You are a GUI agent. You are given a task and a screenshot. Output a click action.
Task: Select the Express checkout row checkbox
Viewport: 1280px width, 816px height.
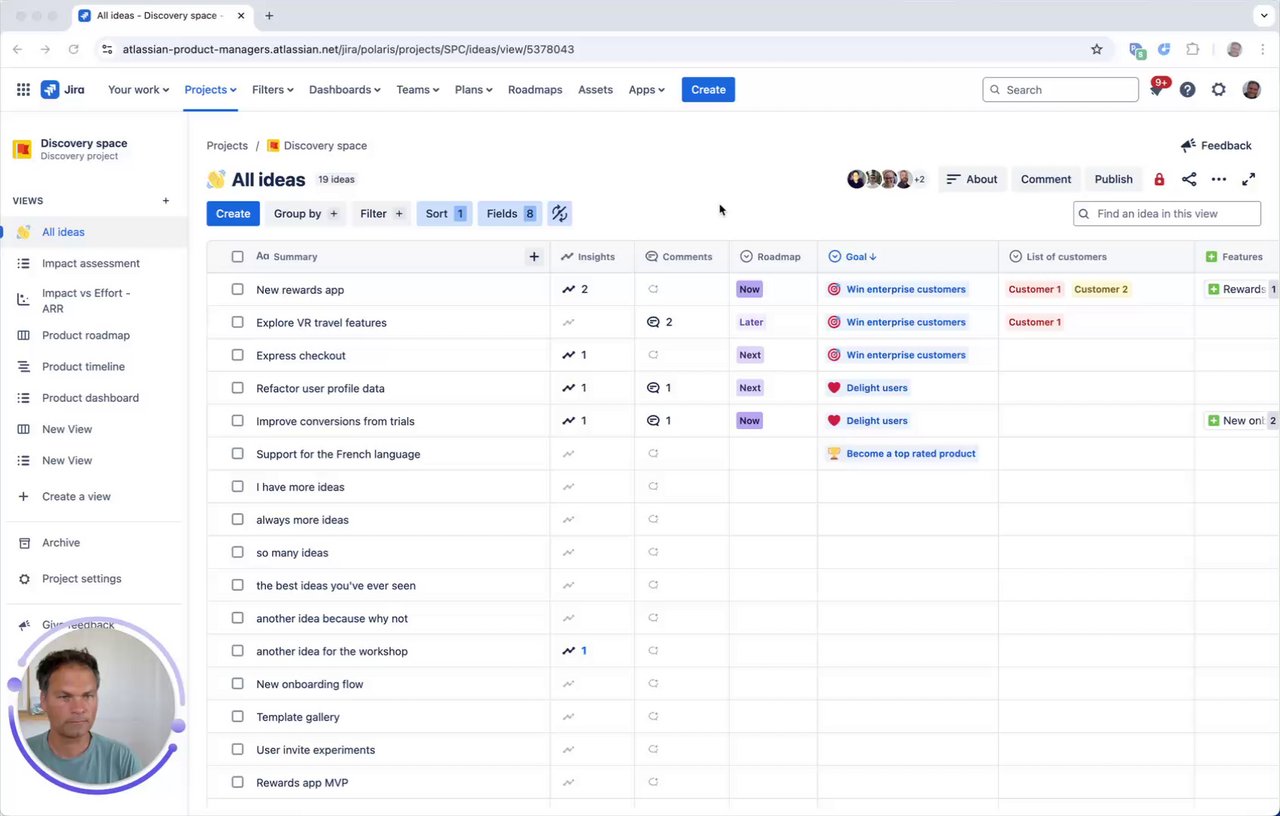point(237,355)
